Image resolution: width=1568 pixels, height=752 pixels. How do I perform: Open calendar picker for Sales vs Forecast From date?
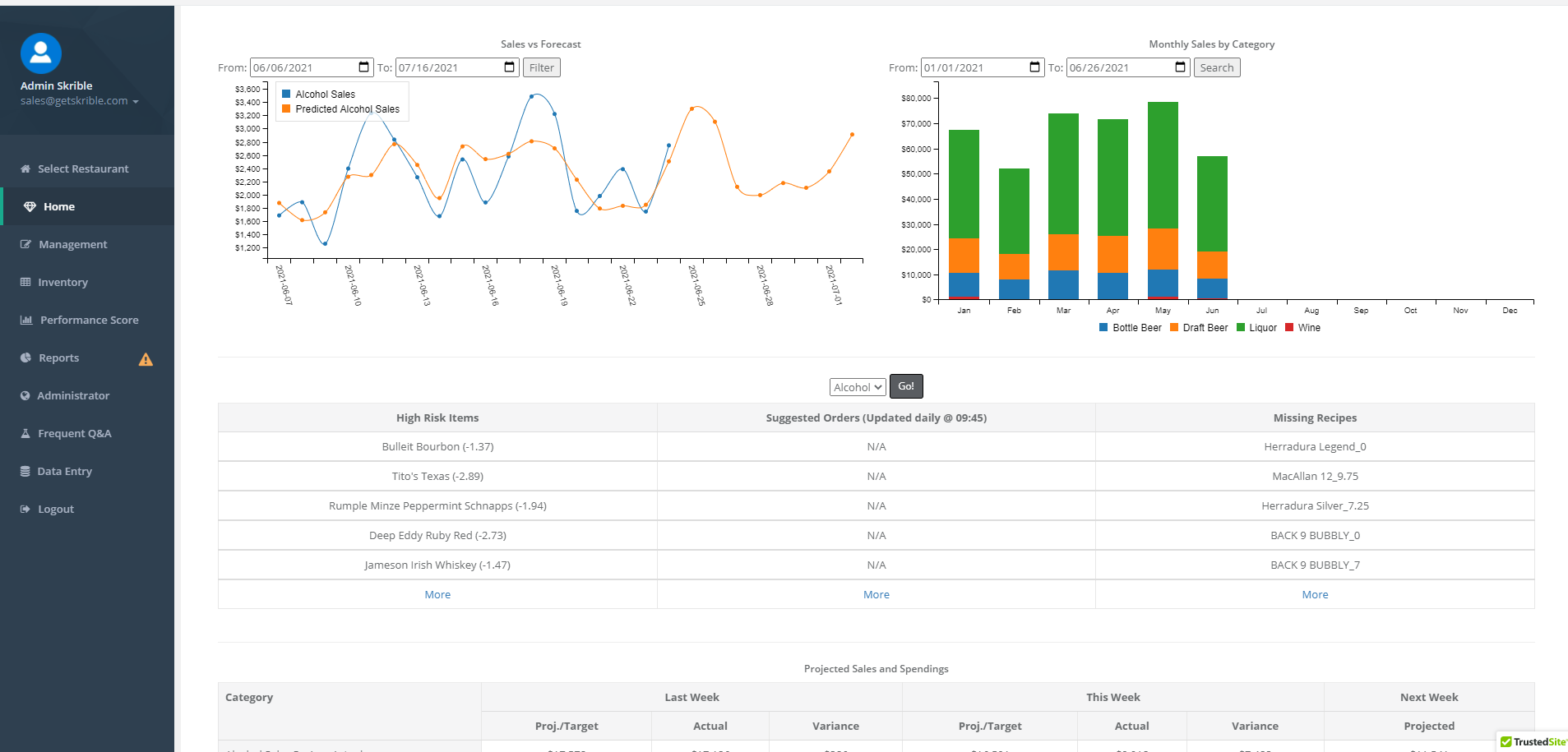pos(364,67)
